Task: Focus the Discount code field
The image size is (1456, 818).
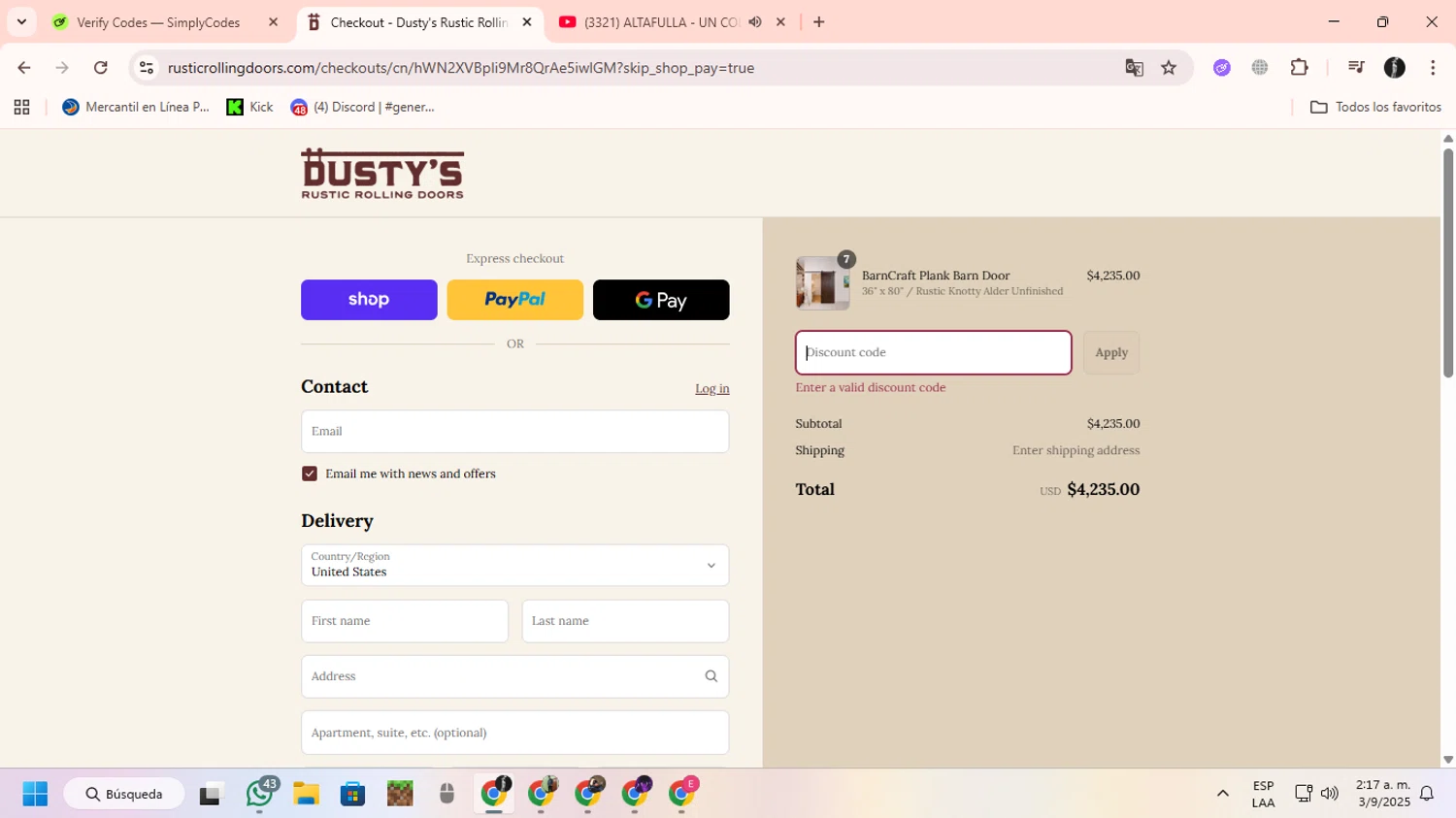Action: tap(933, 352)
